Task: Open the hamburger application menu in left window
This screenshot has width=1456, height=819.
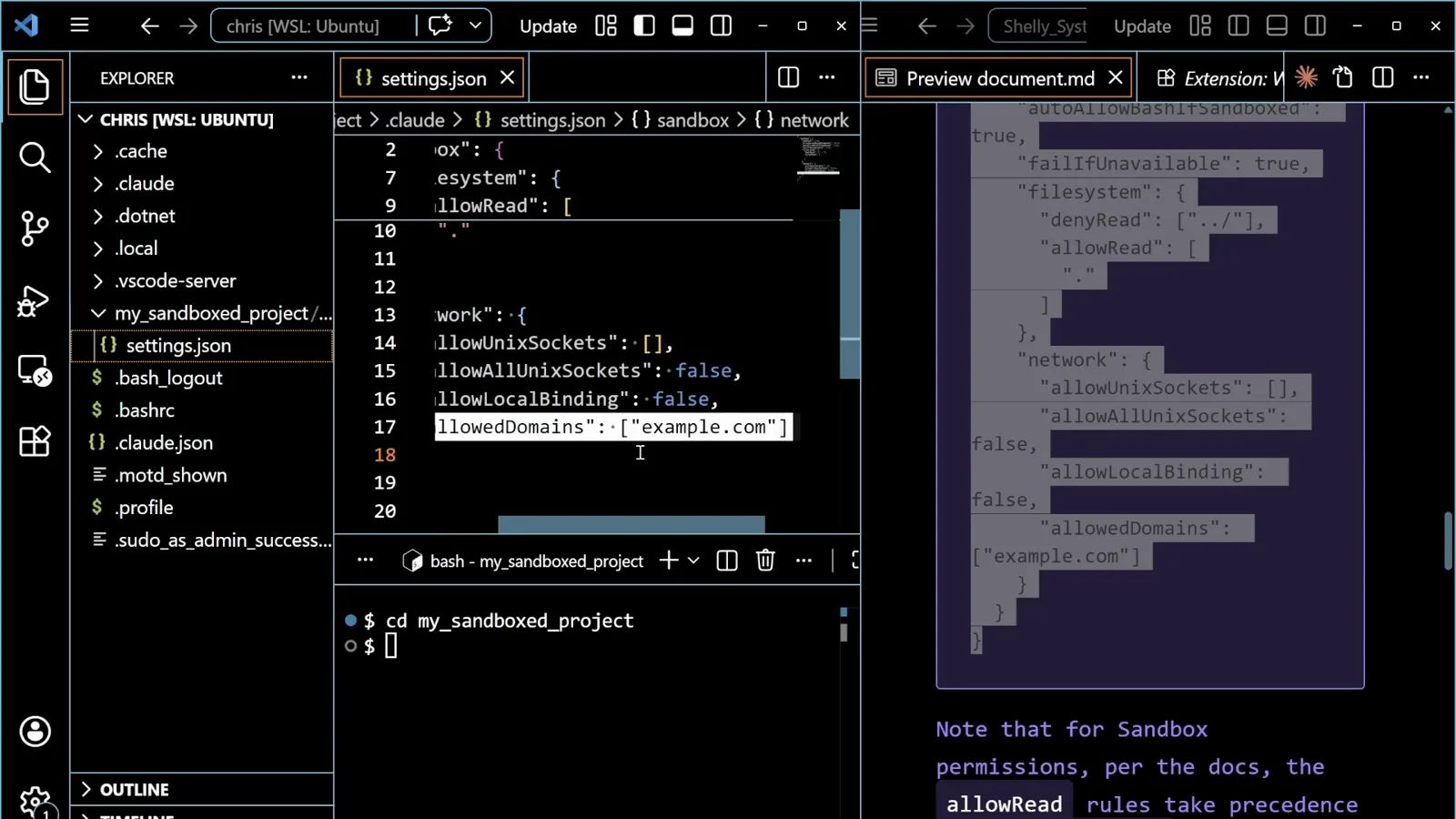Action: coord(80,25)
